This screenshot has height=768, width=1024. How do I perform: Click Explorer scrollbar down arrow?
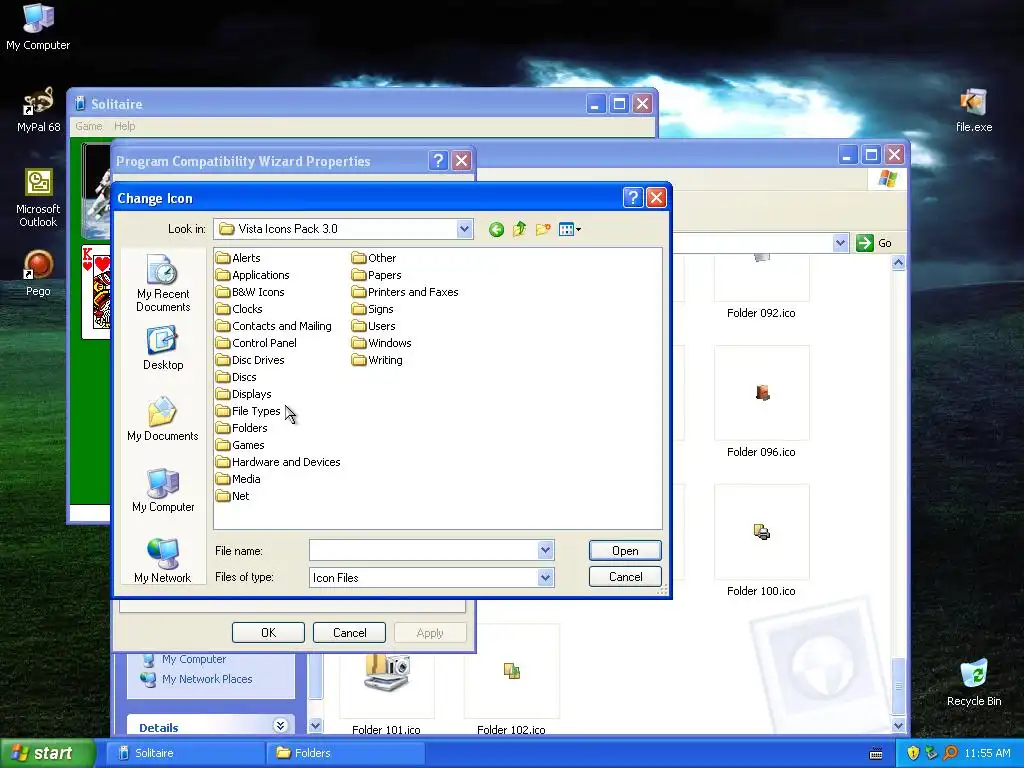tap(899, 726)
